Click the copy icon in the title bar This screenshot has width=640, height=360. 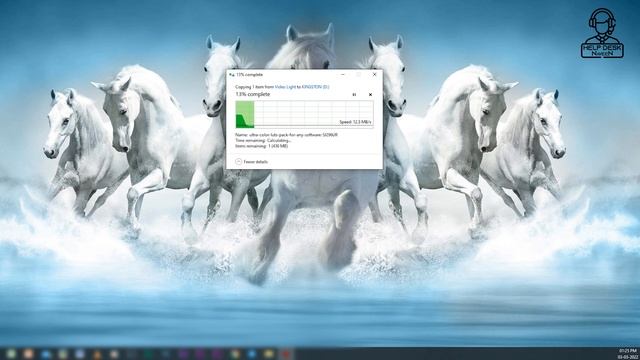[x=231, y=75]
